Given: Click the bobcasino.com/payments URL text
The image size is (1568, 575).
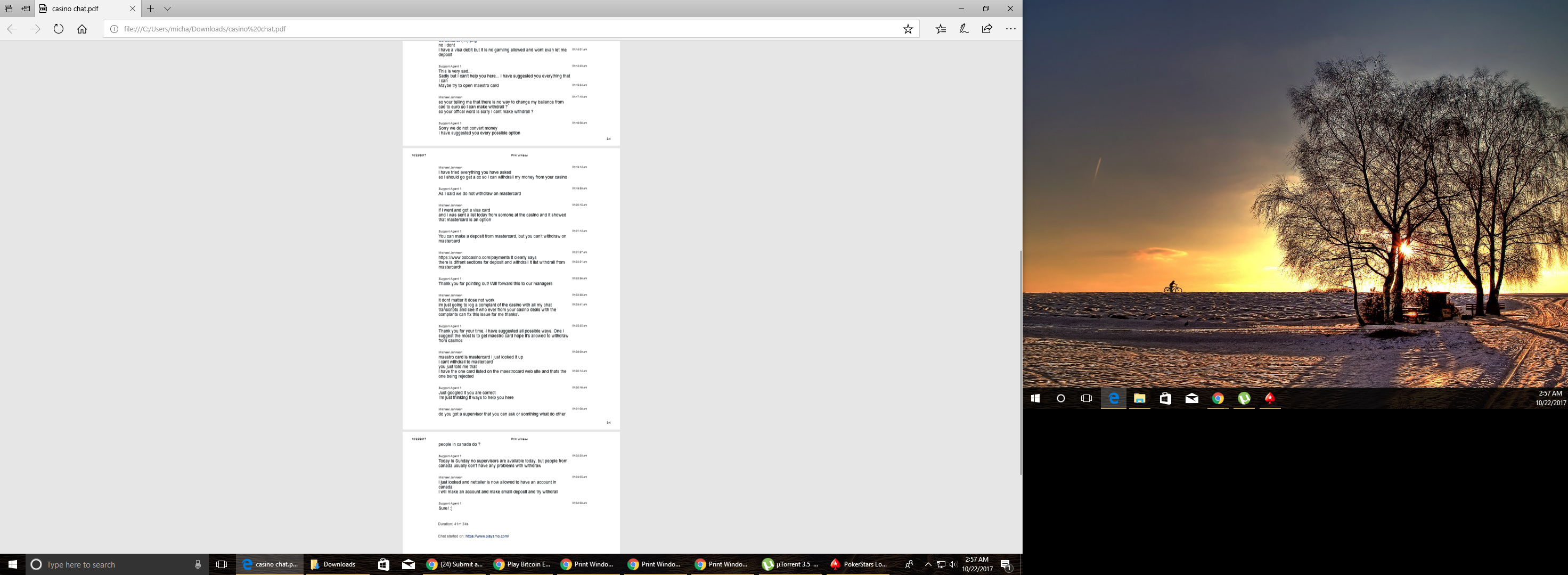Looking at the screenshot, I should (x=473, y=257).
